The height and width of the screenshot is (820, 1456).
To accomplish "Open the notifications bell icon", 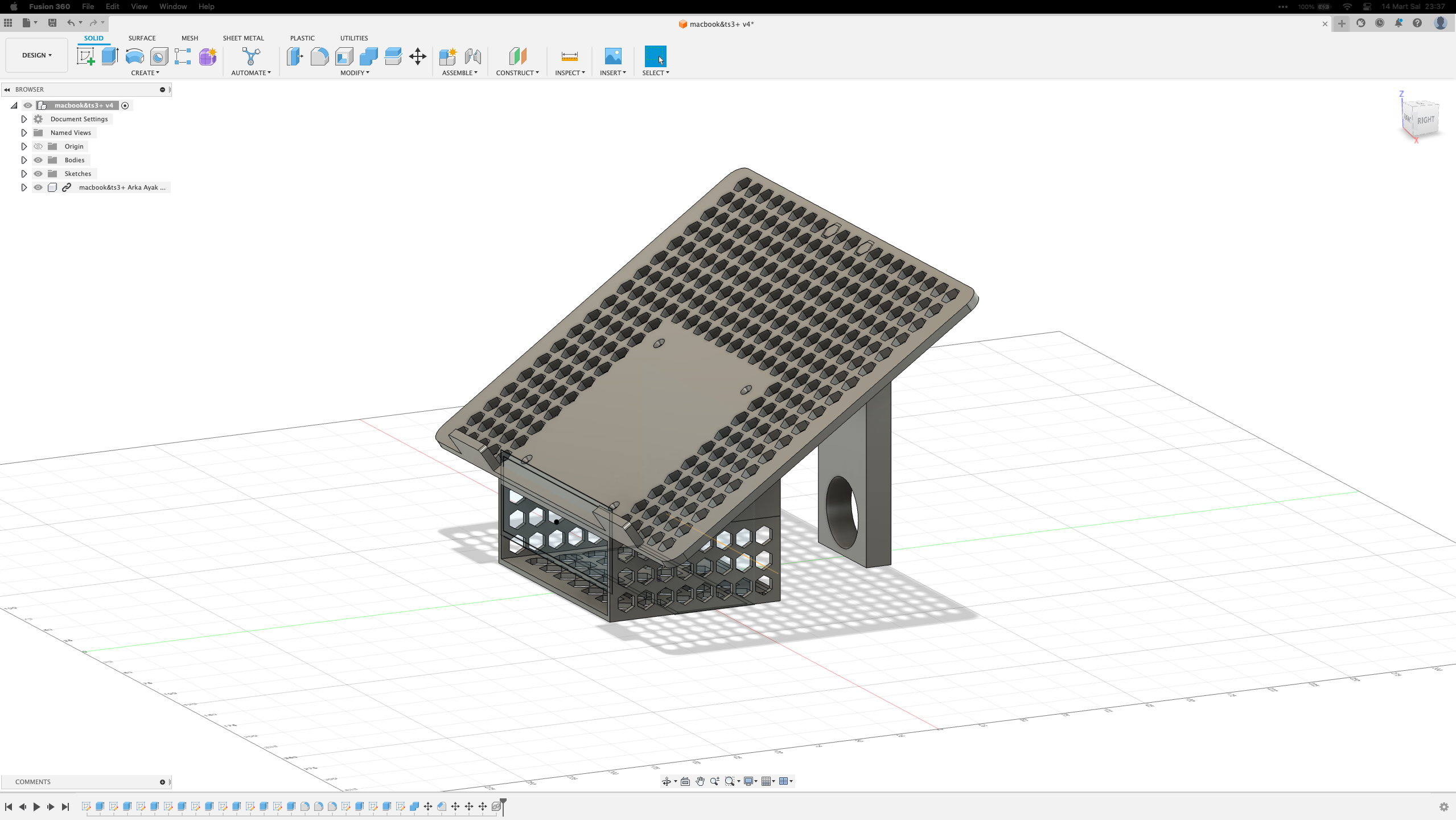I will [1399, 23].
